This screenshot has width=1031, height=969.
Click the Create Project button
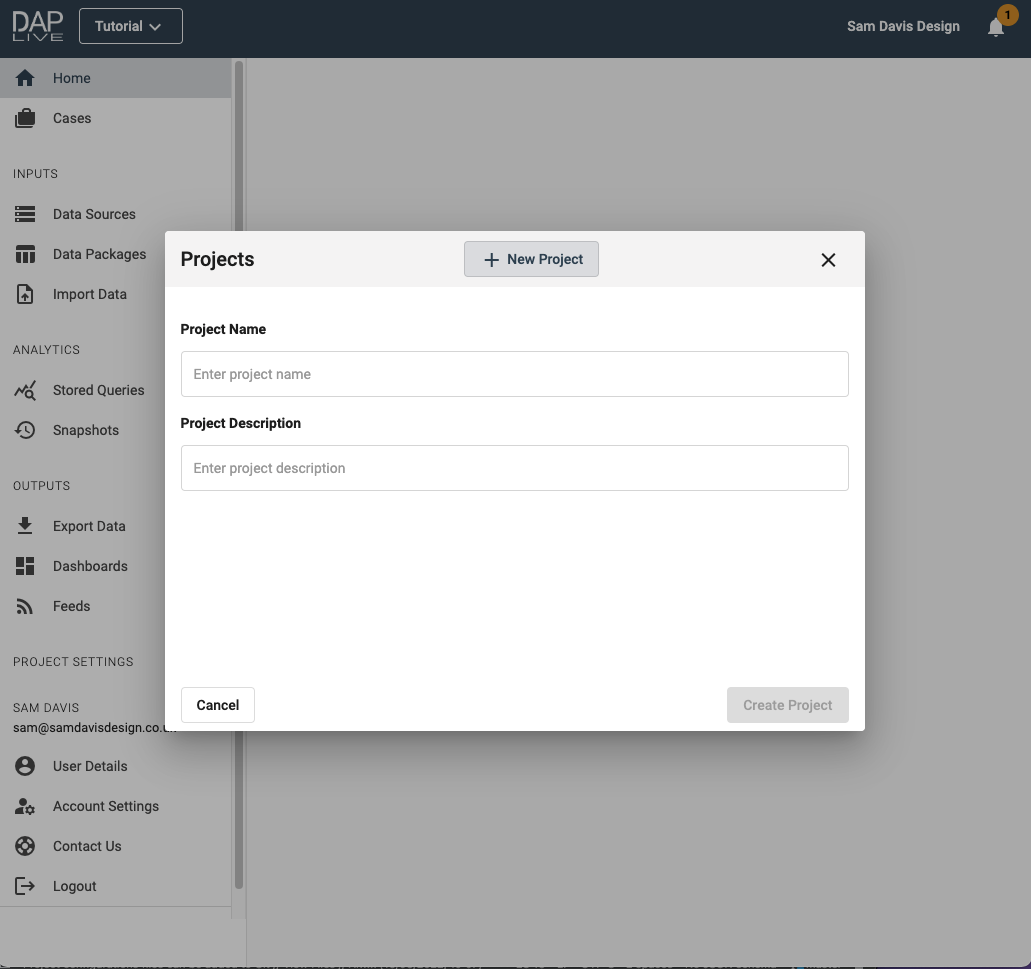787,705
